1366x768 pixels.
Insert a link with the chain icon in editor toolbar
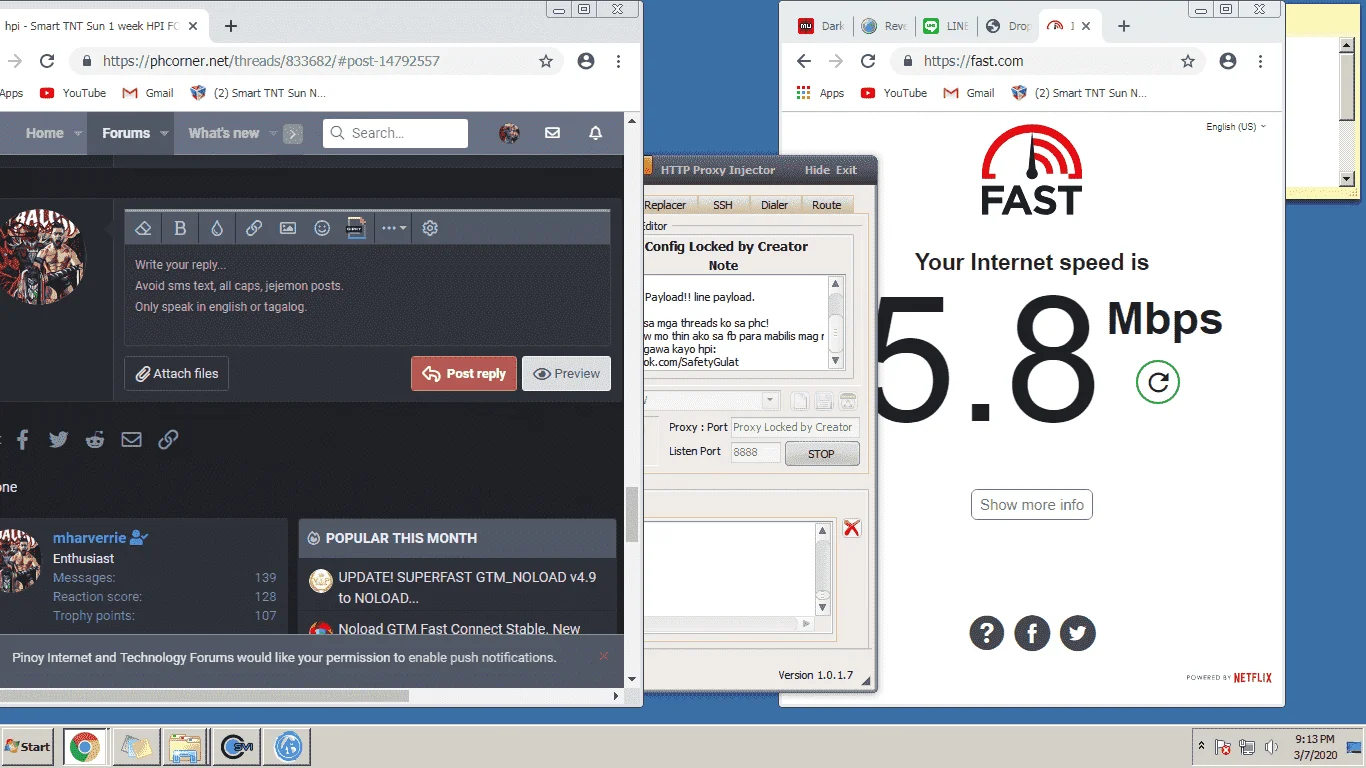254,228
